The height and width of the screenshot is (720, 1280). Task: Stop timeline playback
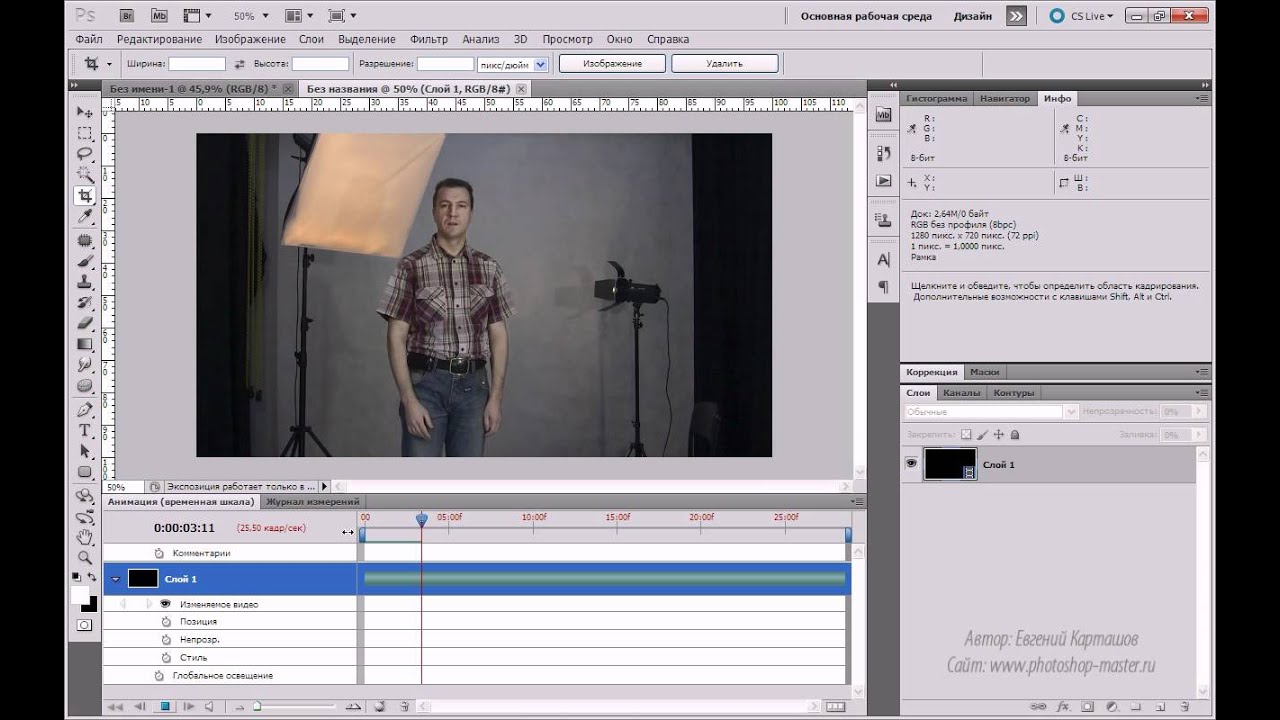165,706
